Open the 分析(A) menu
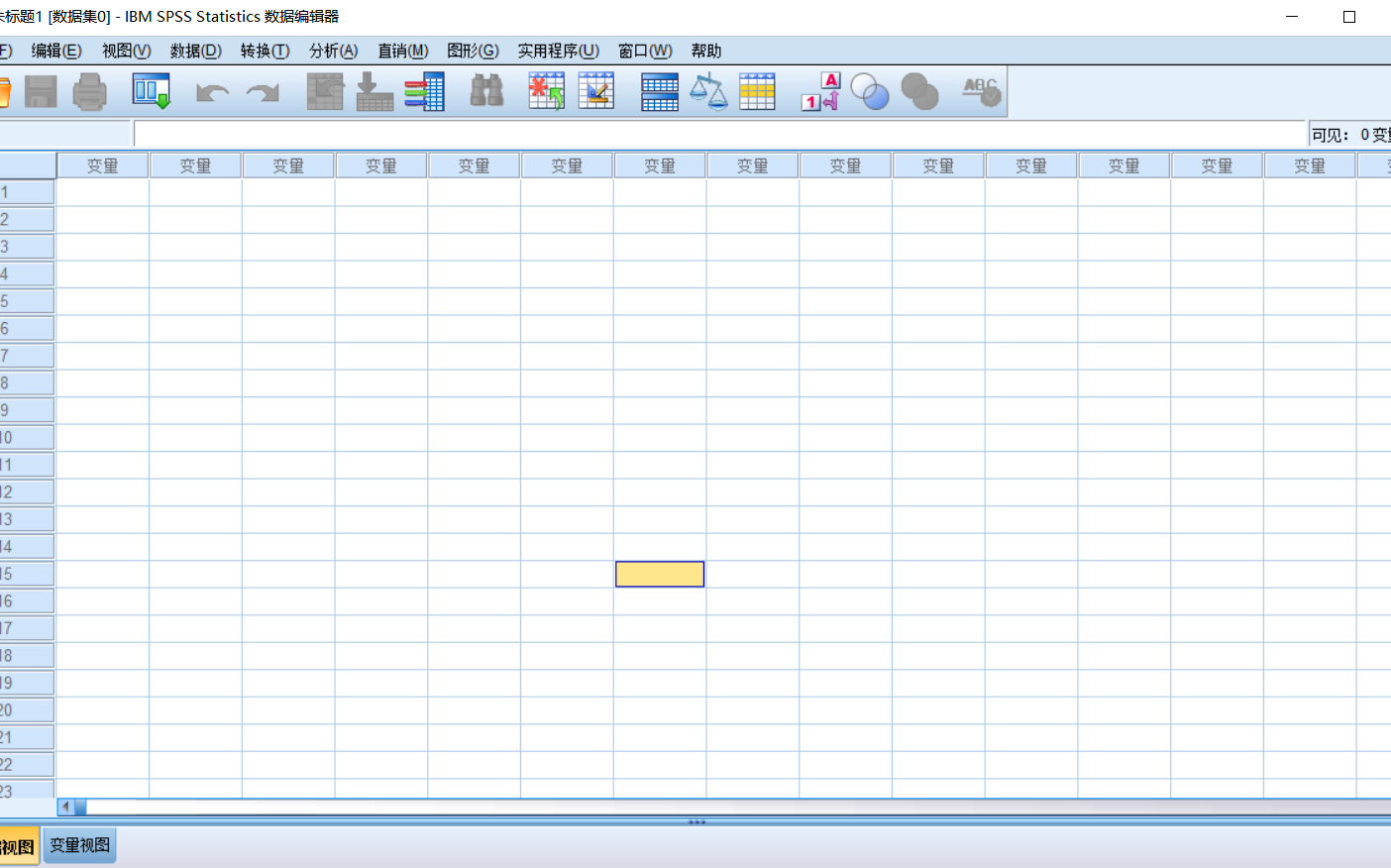This screenshot has height=868, width=1391. (333, 51)
